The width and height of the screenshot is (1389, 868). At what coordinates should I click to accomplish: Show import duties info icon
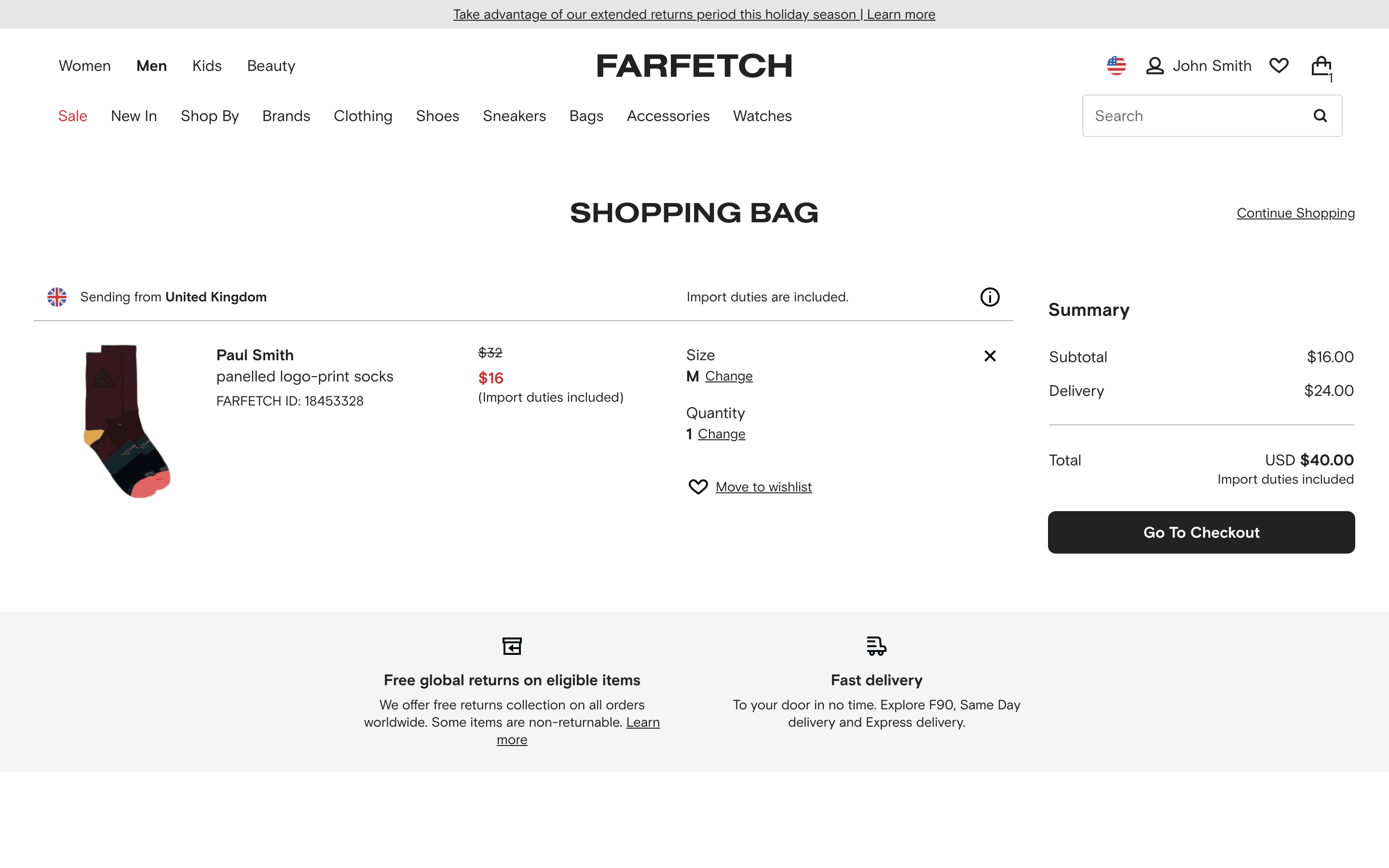[990, 298]
